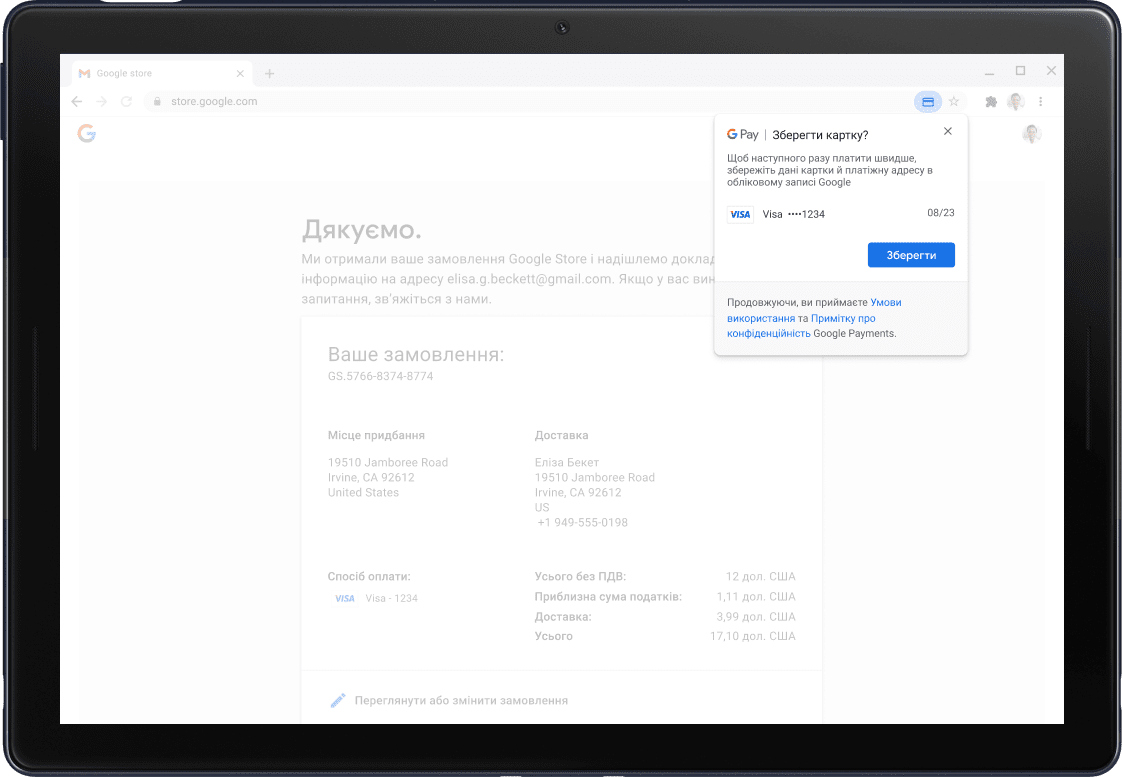Image resolution: width=1122 pixels, height=777 pixels.
Task: Click the Google logo on the page
Action: coord(87,133)
